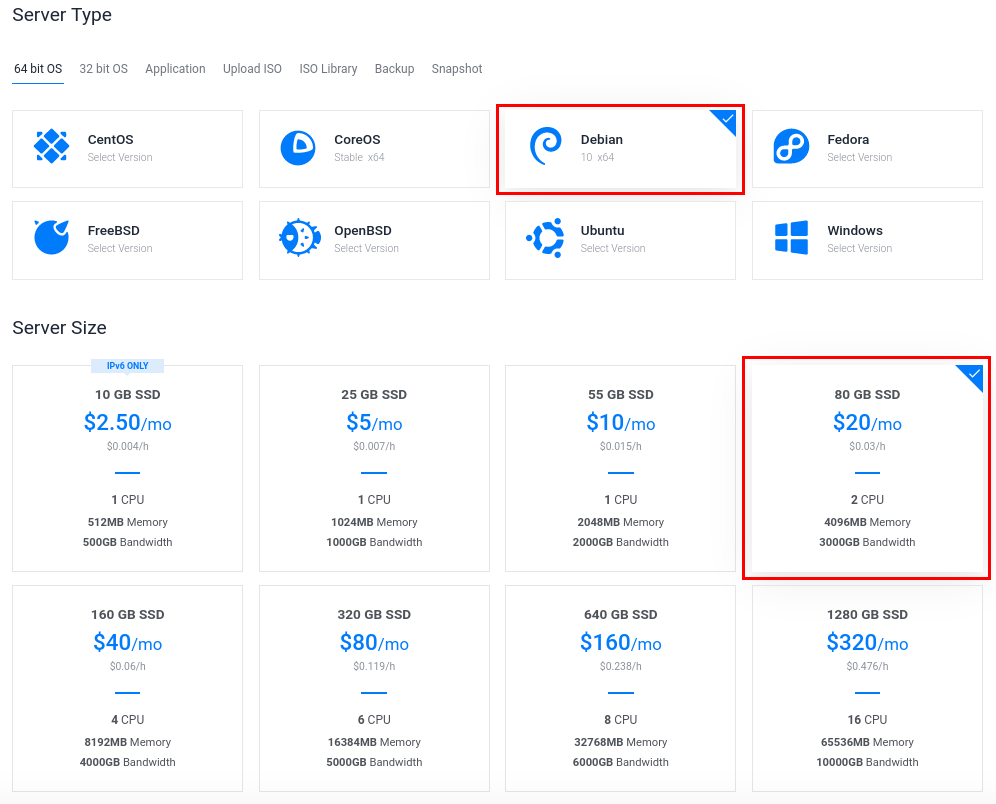The image size is (996, 804).
Task: Toggle selection of the 80 GB SSD plan
Action: tap(866, 470)
